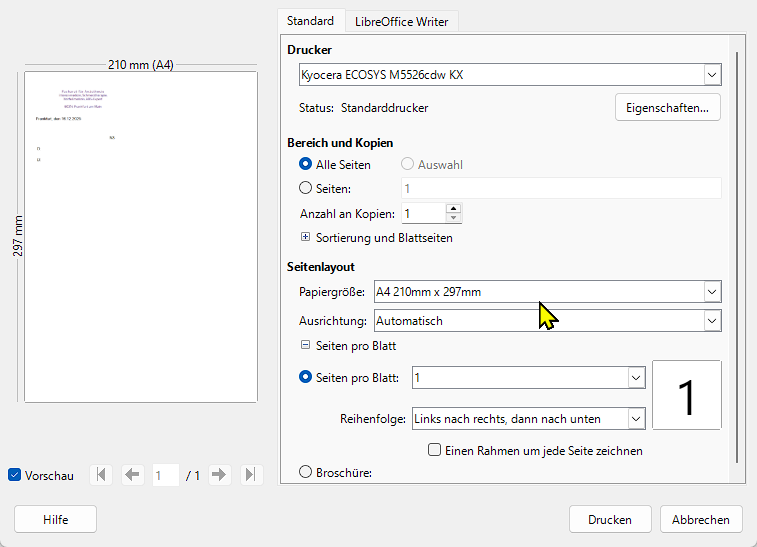Image resolution: width=757 pixels, height=547 pixels.
Task: Select the Standard tab
Action: [310, 21]
